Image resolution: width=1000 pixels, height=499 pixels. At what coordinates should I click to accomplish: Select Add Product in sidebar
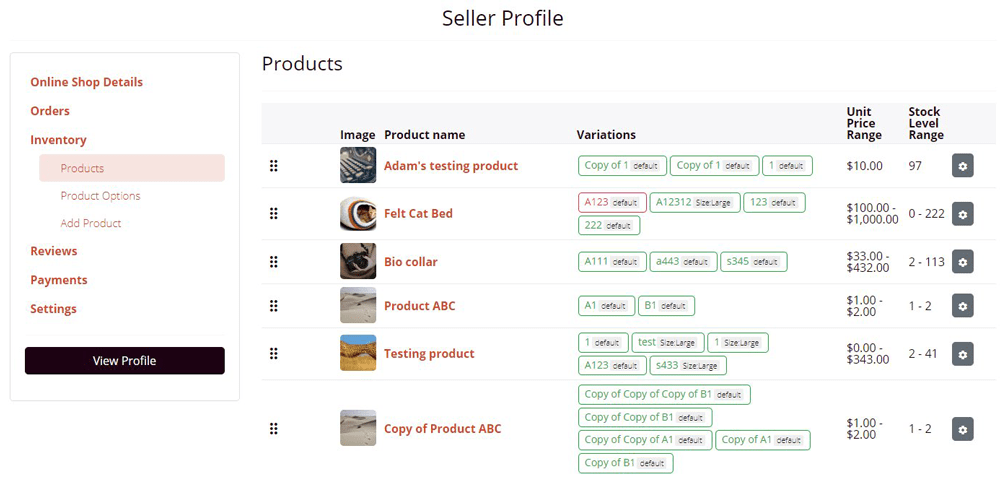pyautogui.click(x=91, y=223)
